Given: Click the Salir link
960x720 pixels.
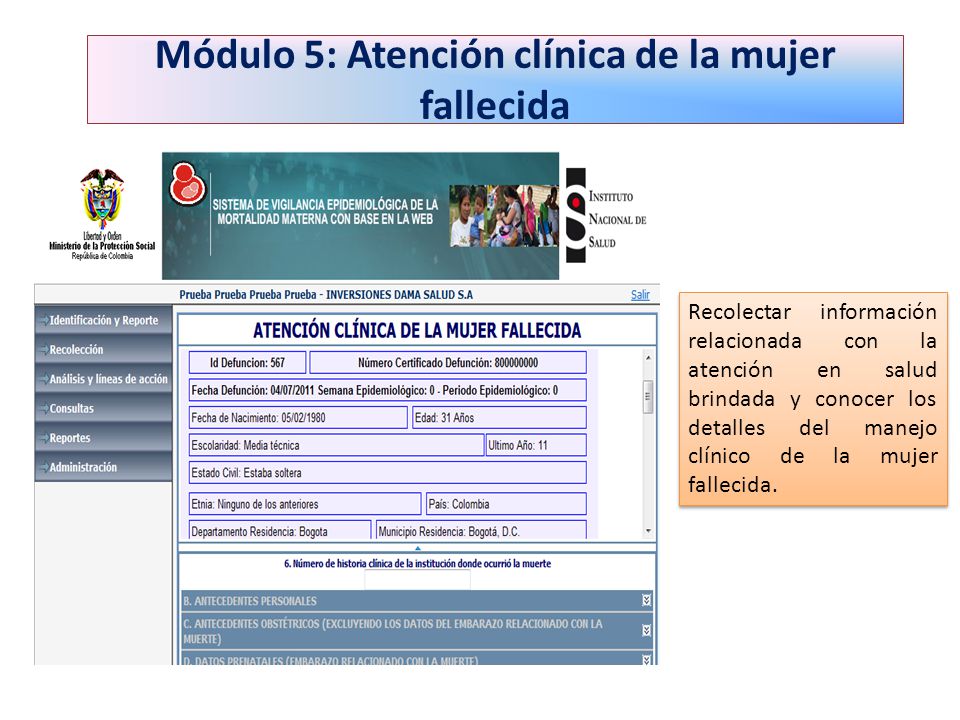Looking at the screenshot, I should coord(640,294).
